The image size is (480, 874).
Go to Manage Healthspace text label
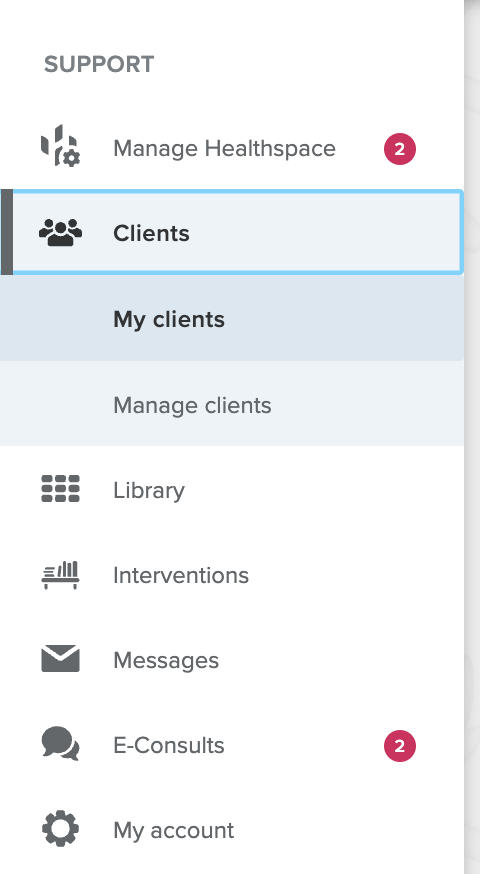pyautogui.click(x=224, y=148)
